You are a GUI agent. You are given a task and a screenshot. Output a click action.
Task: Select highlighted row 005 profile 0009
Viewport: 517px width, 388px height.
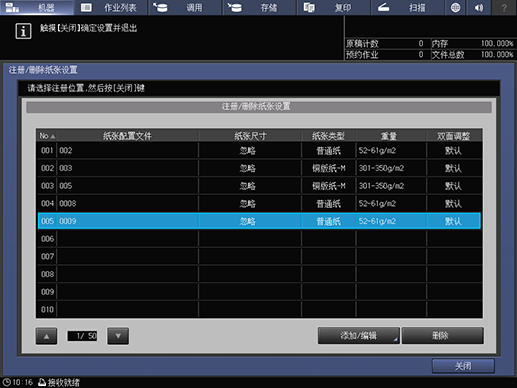(x=259, y=221)
